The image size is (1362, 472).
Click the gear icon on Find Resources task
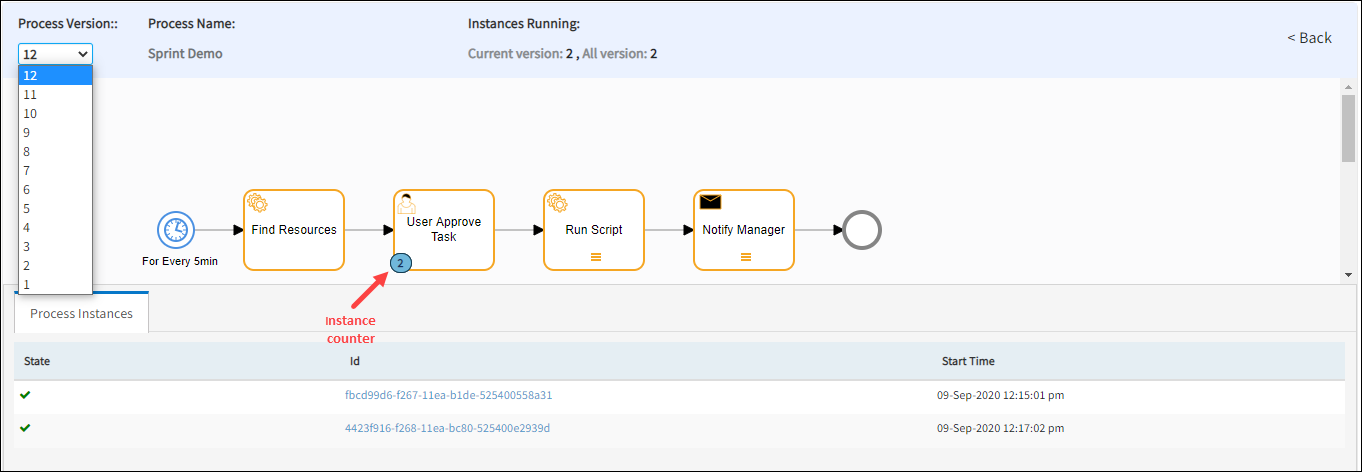(x=257, y=203)
